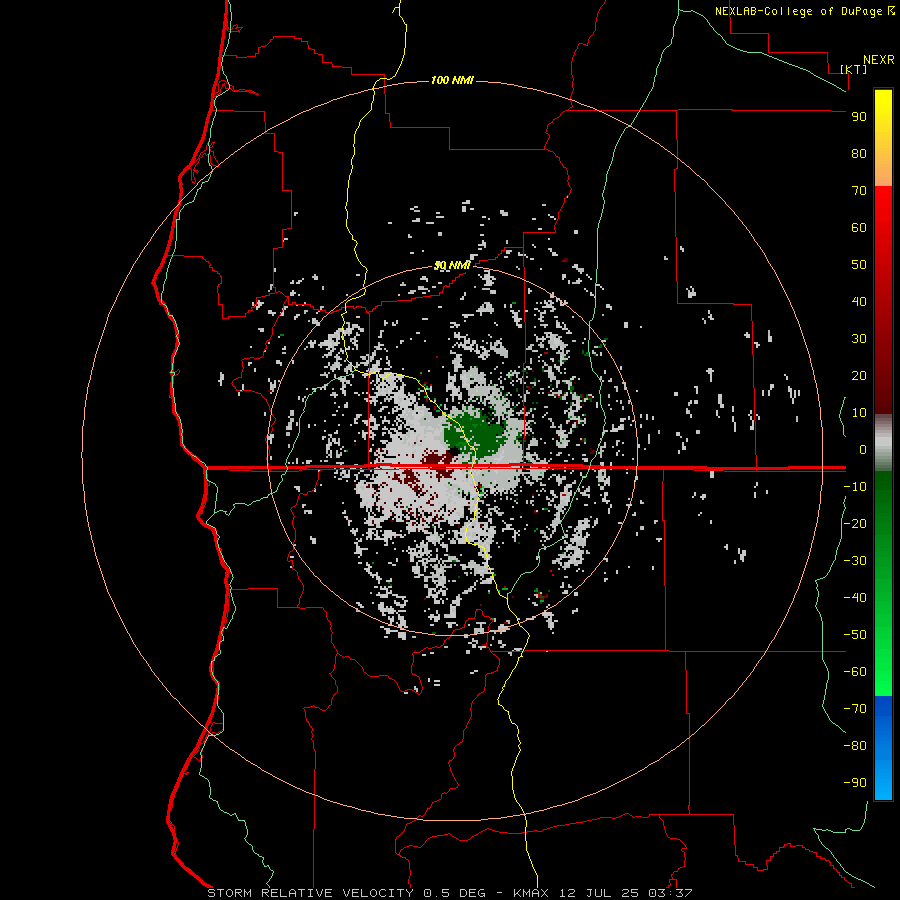The width and height of the screenshot is (900, 900).
Task: Click STORM RELATIVE VELOCITY caption text
Action: pyautogui.click(x=310, y=893)
